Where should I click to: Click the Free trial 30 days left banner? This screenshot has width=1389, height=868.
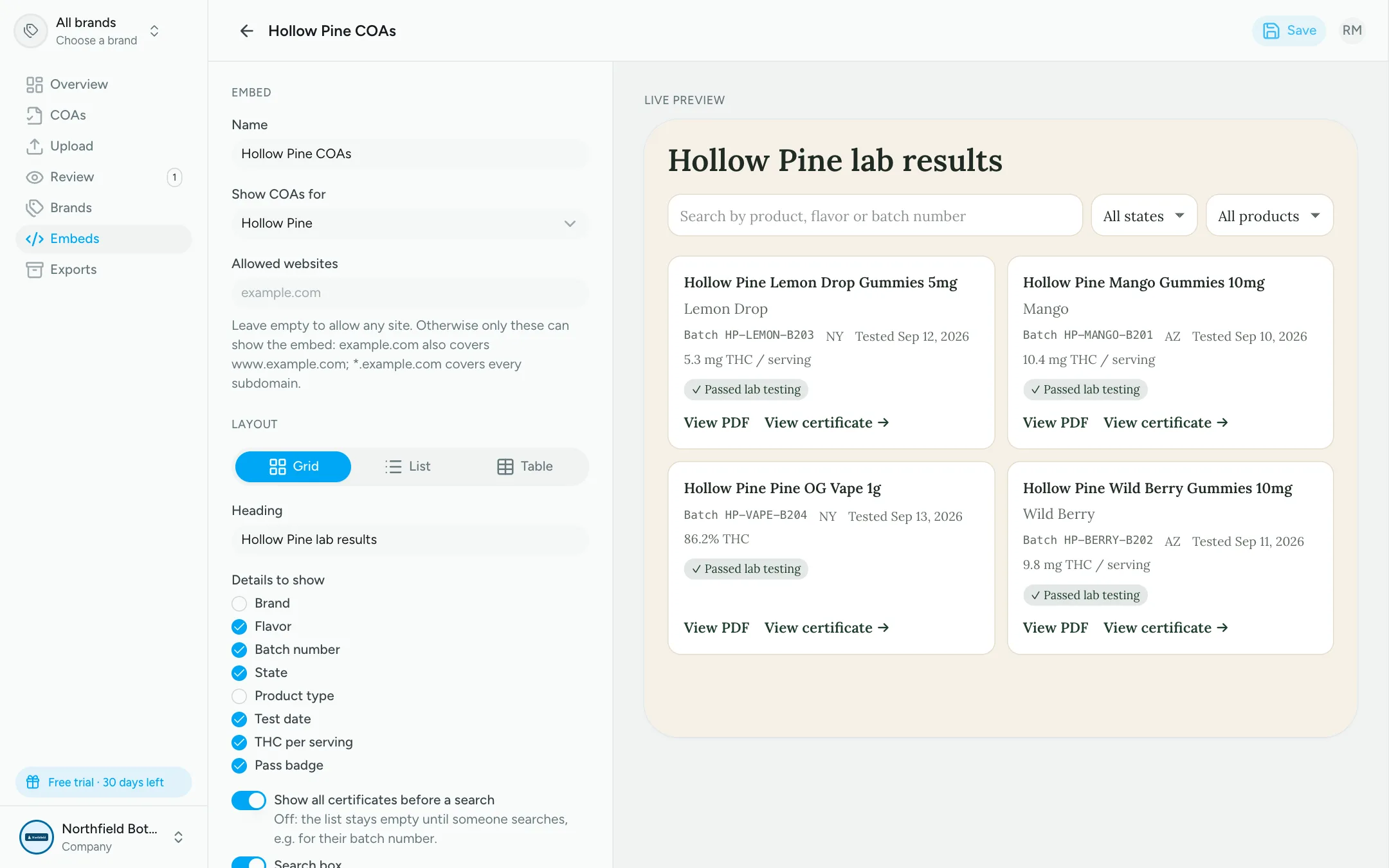[104, 782]
